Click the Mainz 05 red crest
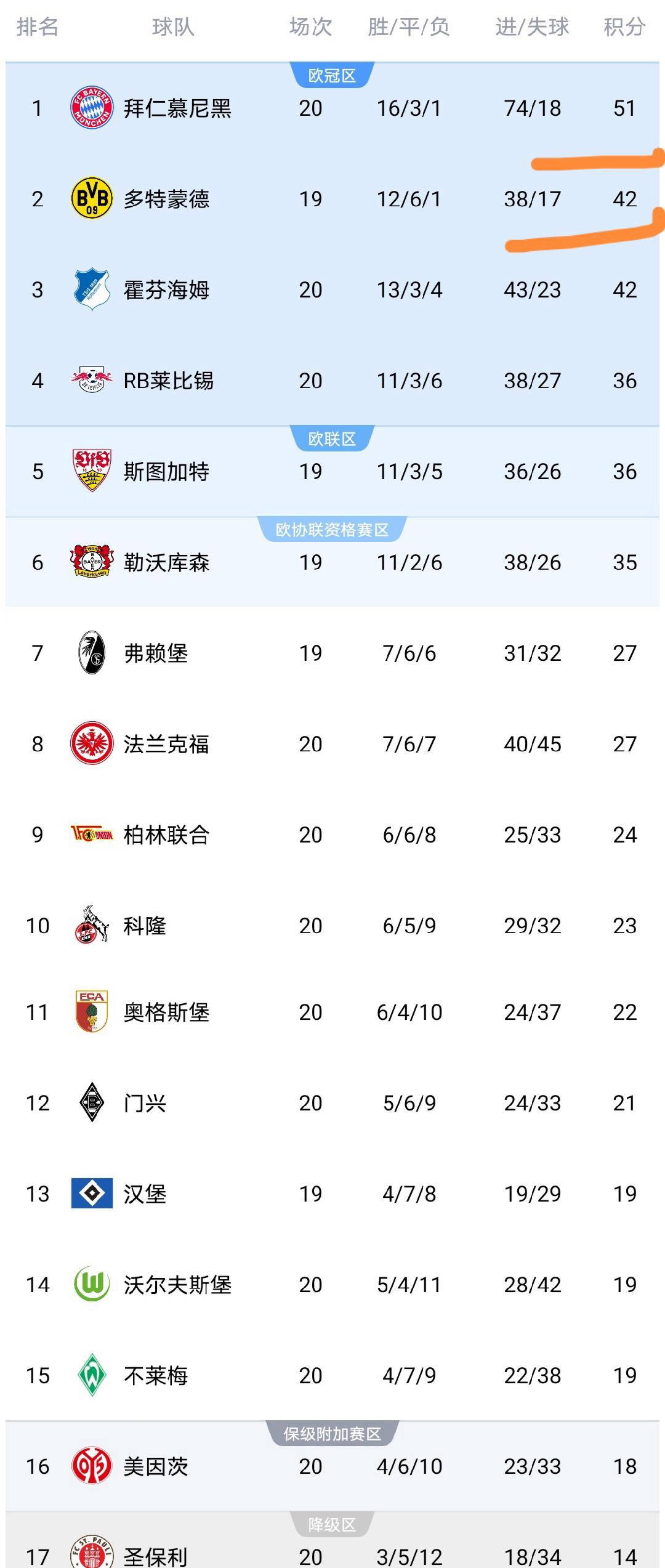The width and height of the screenshot is (665, 1568). click(92, 1466)
